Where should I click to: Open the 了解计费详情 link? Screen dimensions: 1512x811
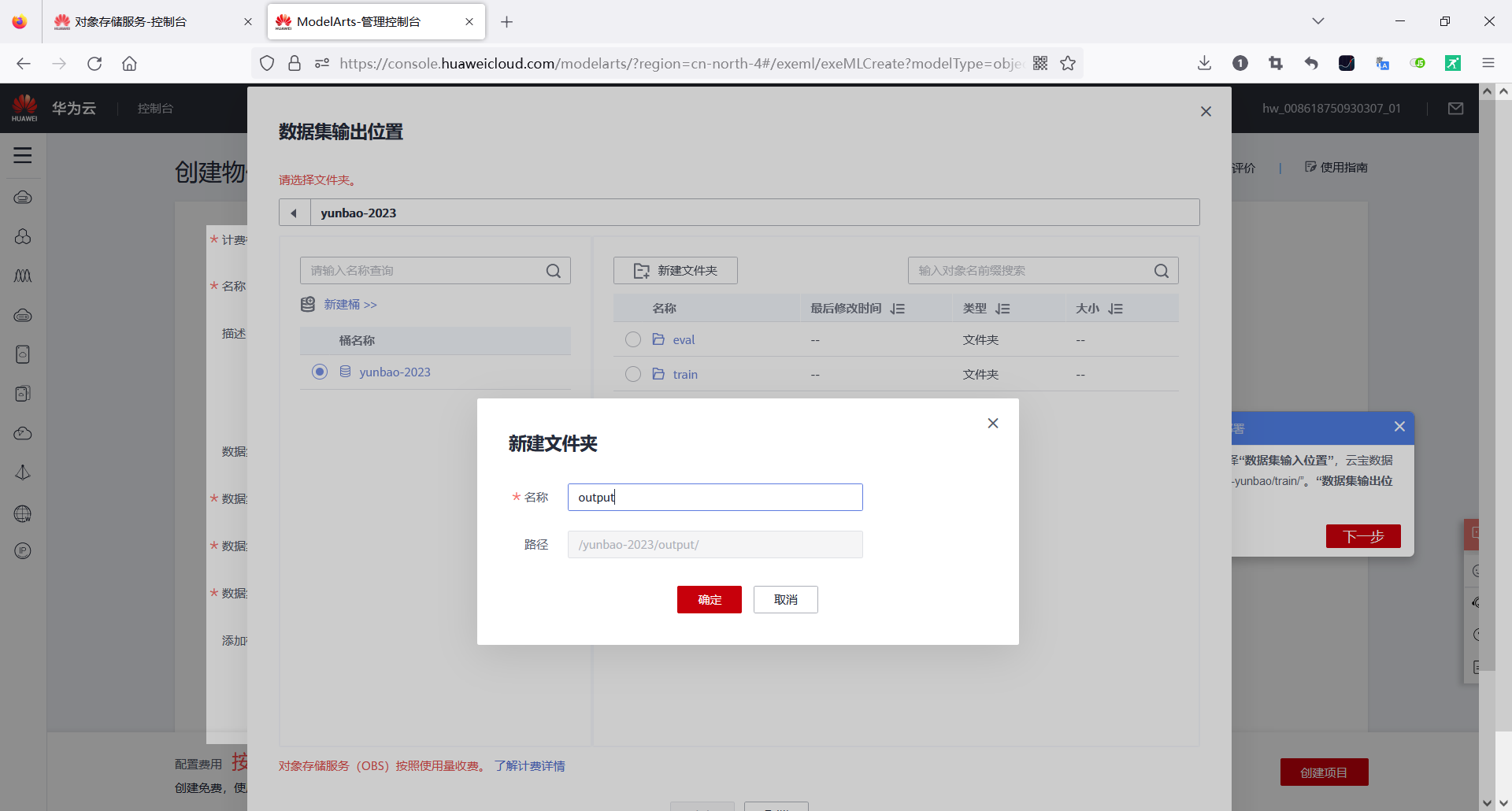(x=529, y=765)
